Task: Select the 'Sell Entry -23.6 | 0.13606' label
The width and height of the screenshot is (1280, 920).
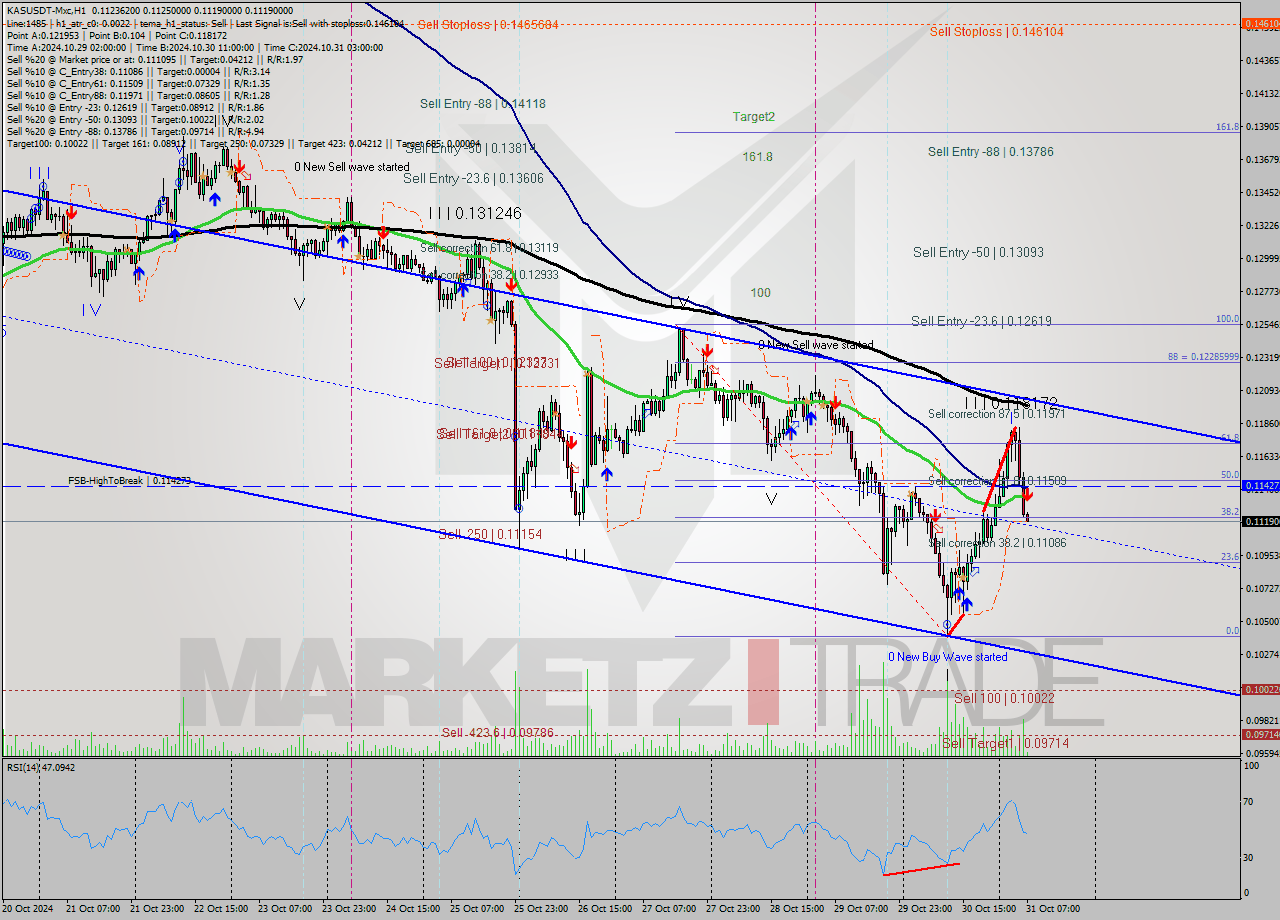Action: click(473, 179)
